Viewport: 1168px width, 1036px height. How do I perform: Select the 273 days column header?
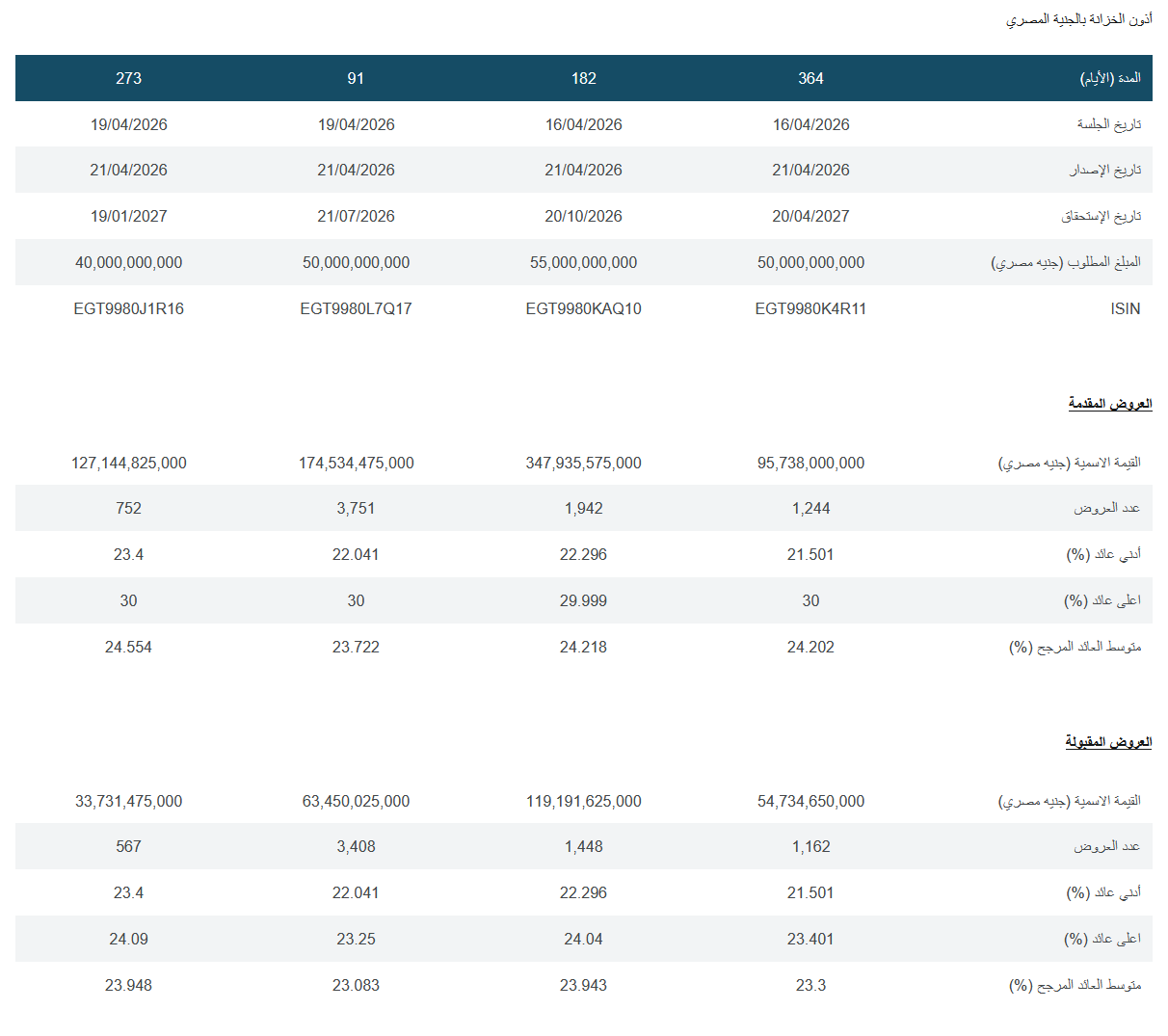[128, 78]
